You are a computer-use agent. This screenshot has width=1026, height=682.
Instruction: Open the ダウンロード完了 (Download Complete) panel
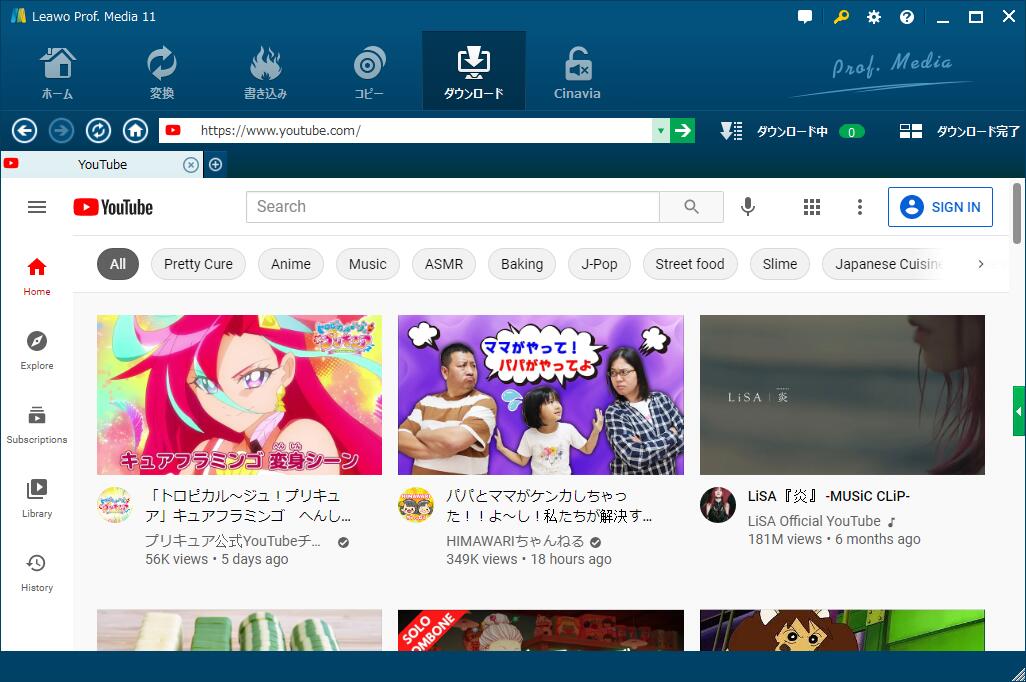(x=955, y=130)
